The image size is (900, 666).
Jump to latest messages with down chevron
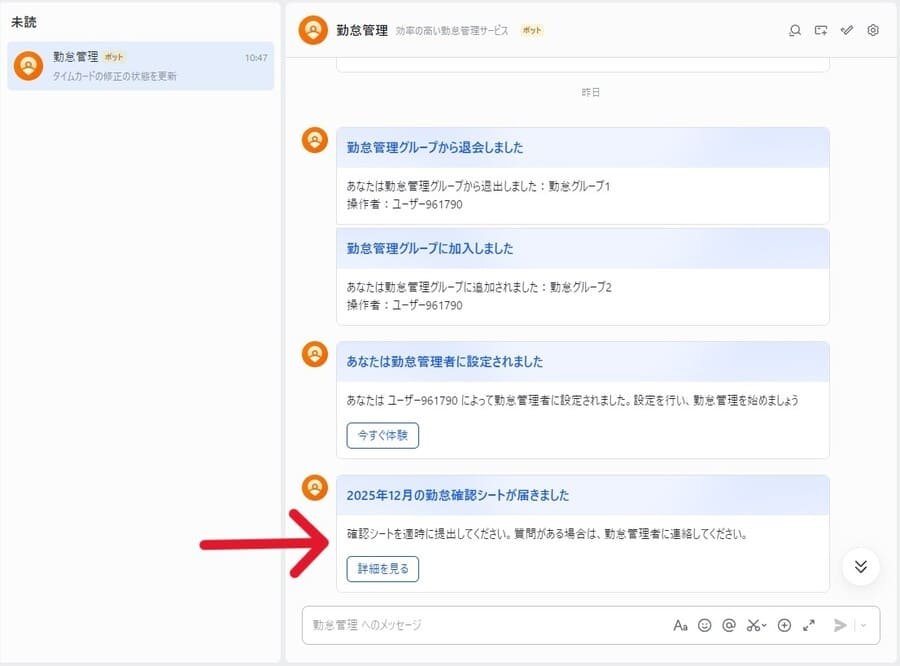pyautogui.click(x=860, y=566)
